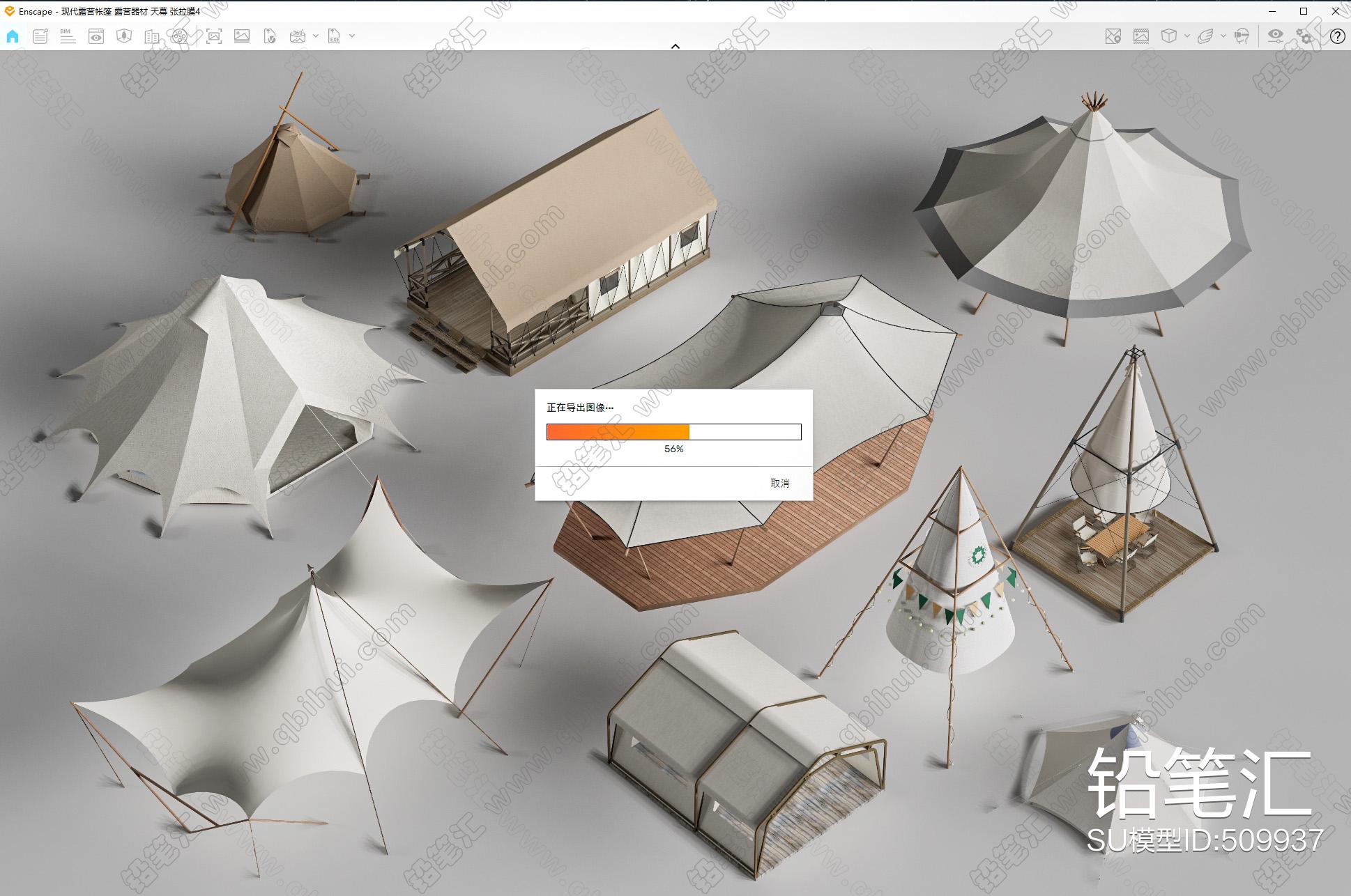Viewport: 1351px width, 896px height.
Task: Toggle the BIM information icon
Action: coord(68,36)
